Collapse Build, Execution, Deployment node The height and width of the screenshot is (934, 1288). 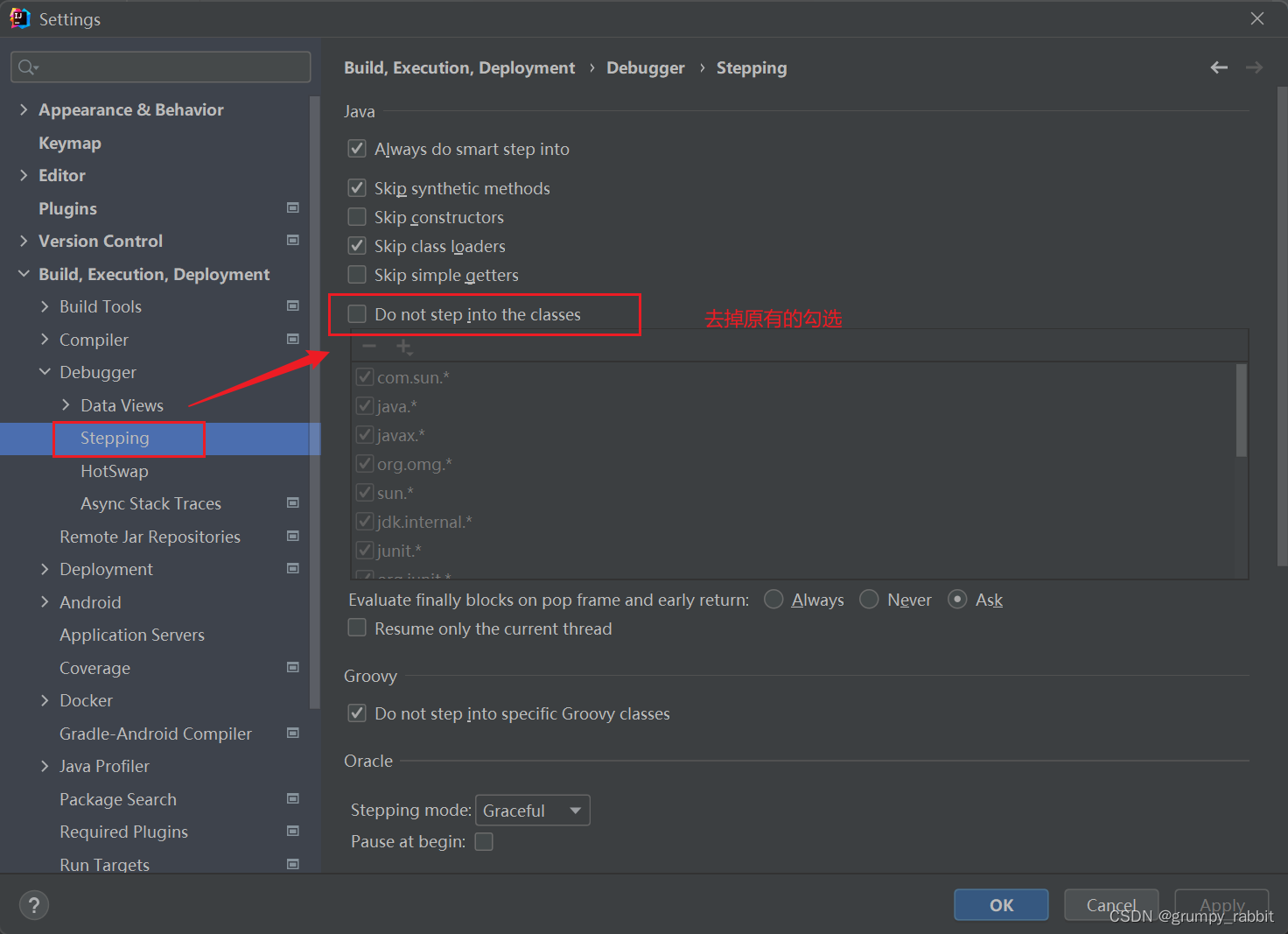pos(24,274)
